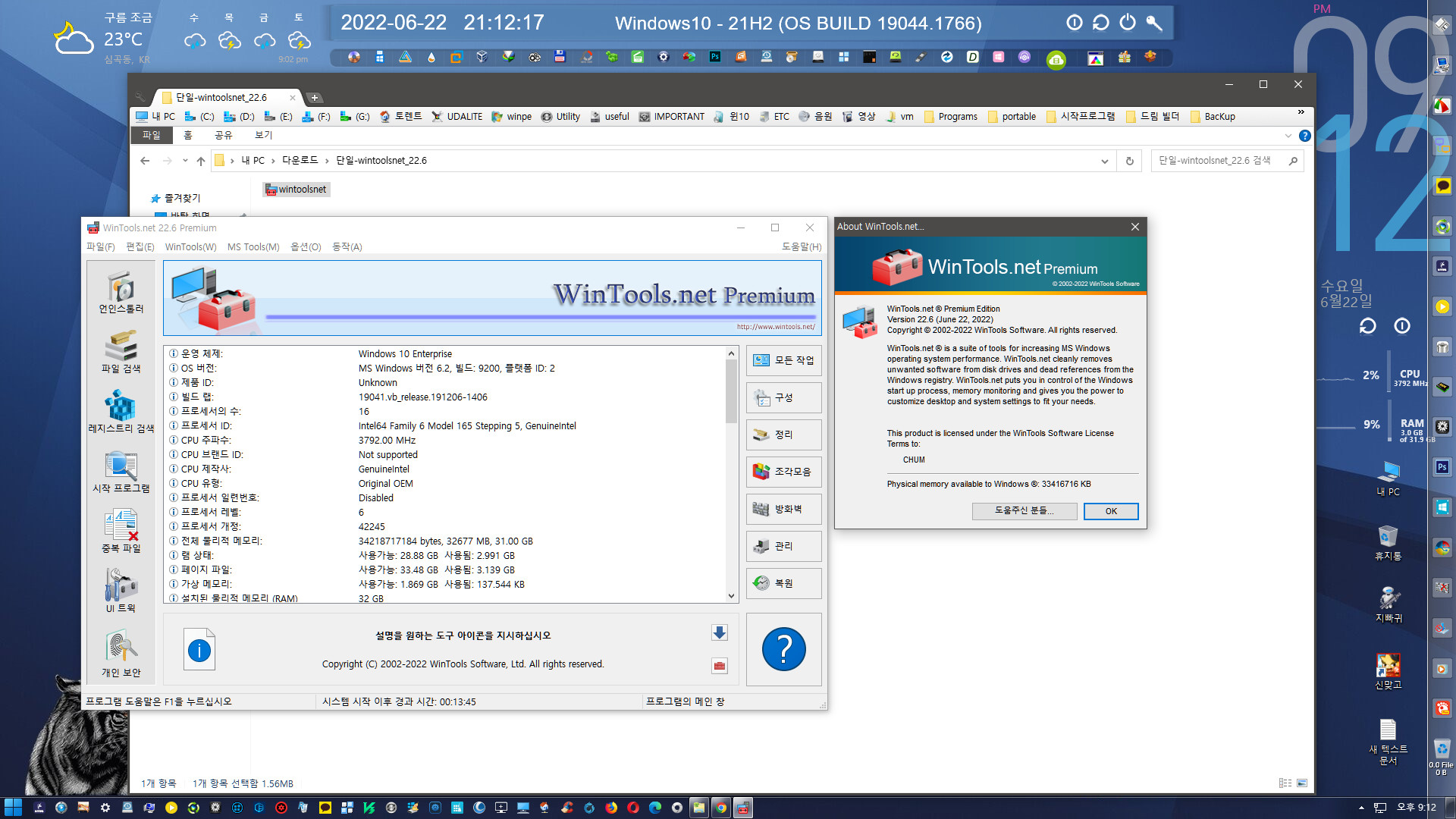Switch Explorer to details view

[1285, 783]
